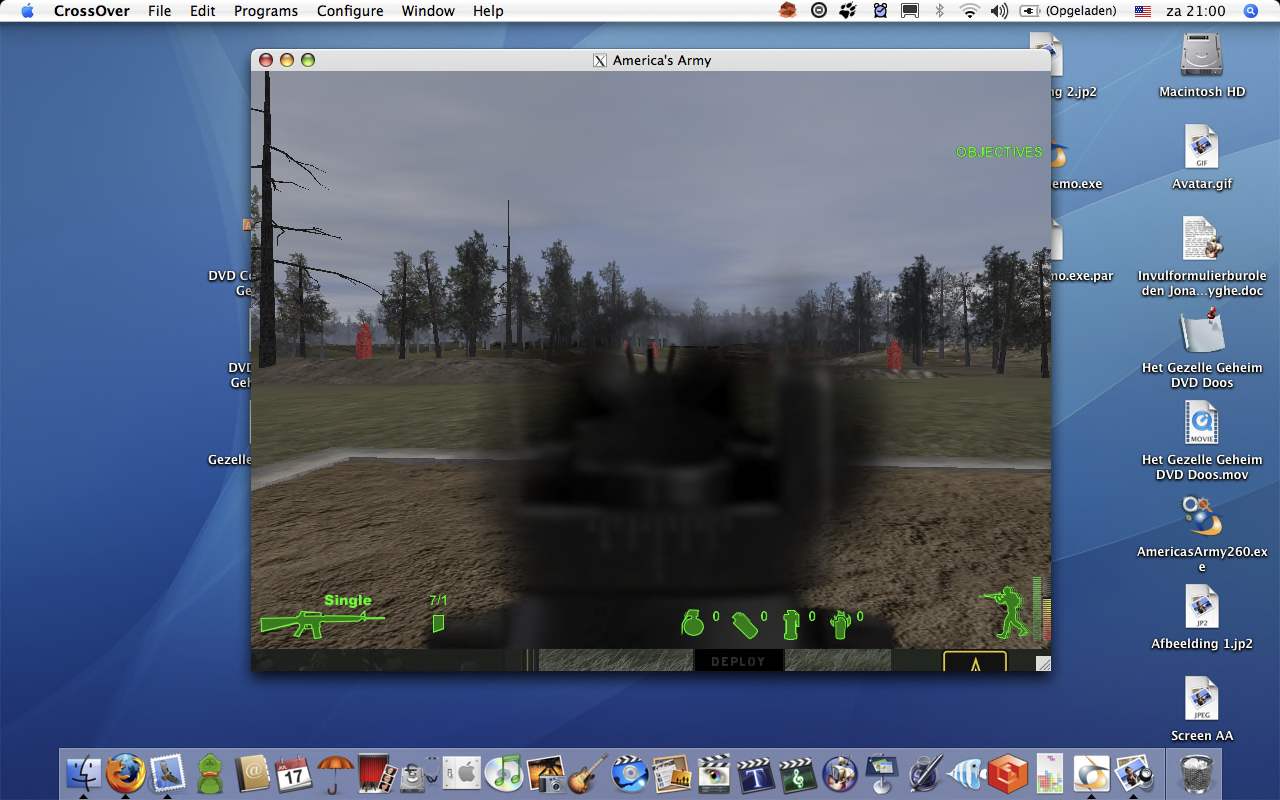Open Preview from the Dock

point(1134,773)
